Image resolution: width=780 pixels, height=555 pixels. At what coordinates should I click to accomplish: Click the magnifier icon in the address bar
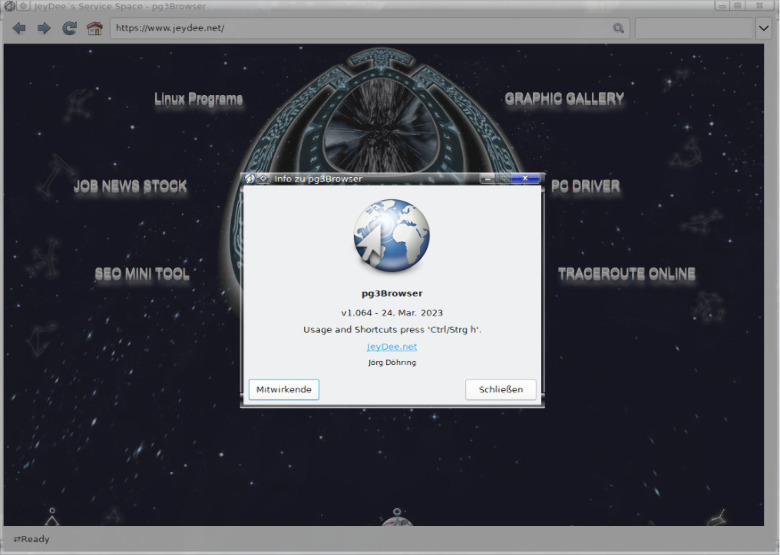pos(618,28)
